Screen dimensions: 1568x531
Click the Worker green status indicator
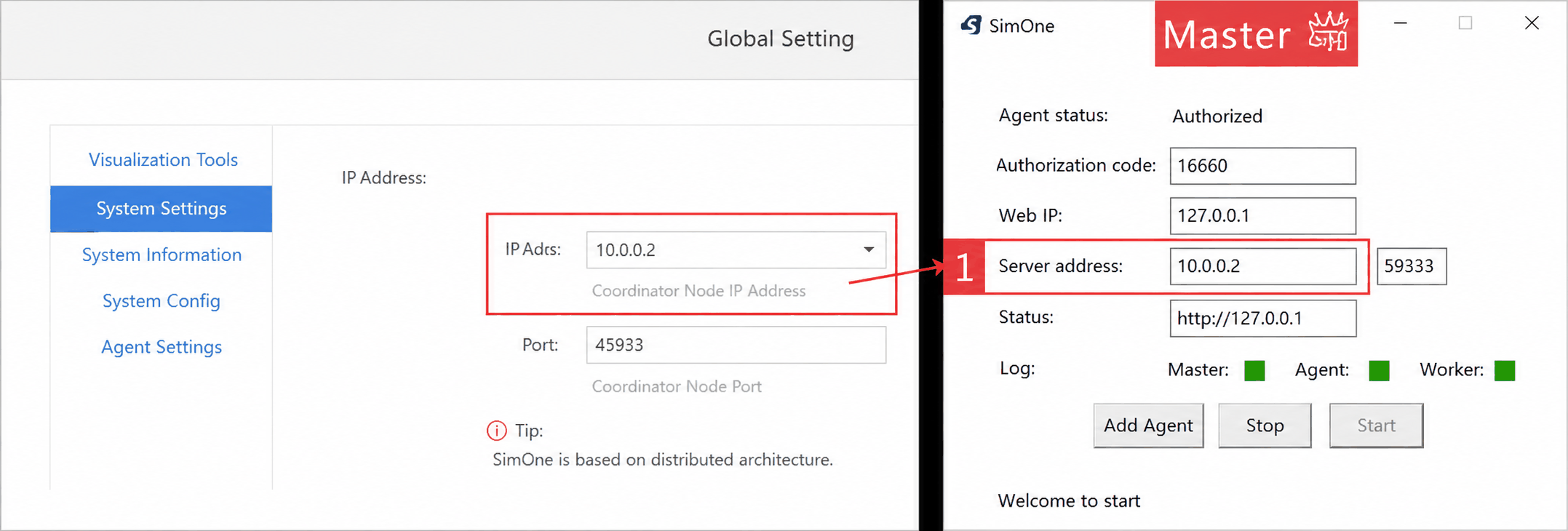pyautogui.click(x=1505, y=370)
